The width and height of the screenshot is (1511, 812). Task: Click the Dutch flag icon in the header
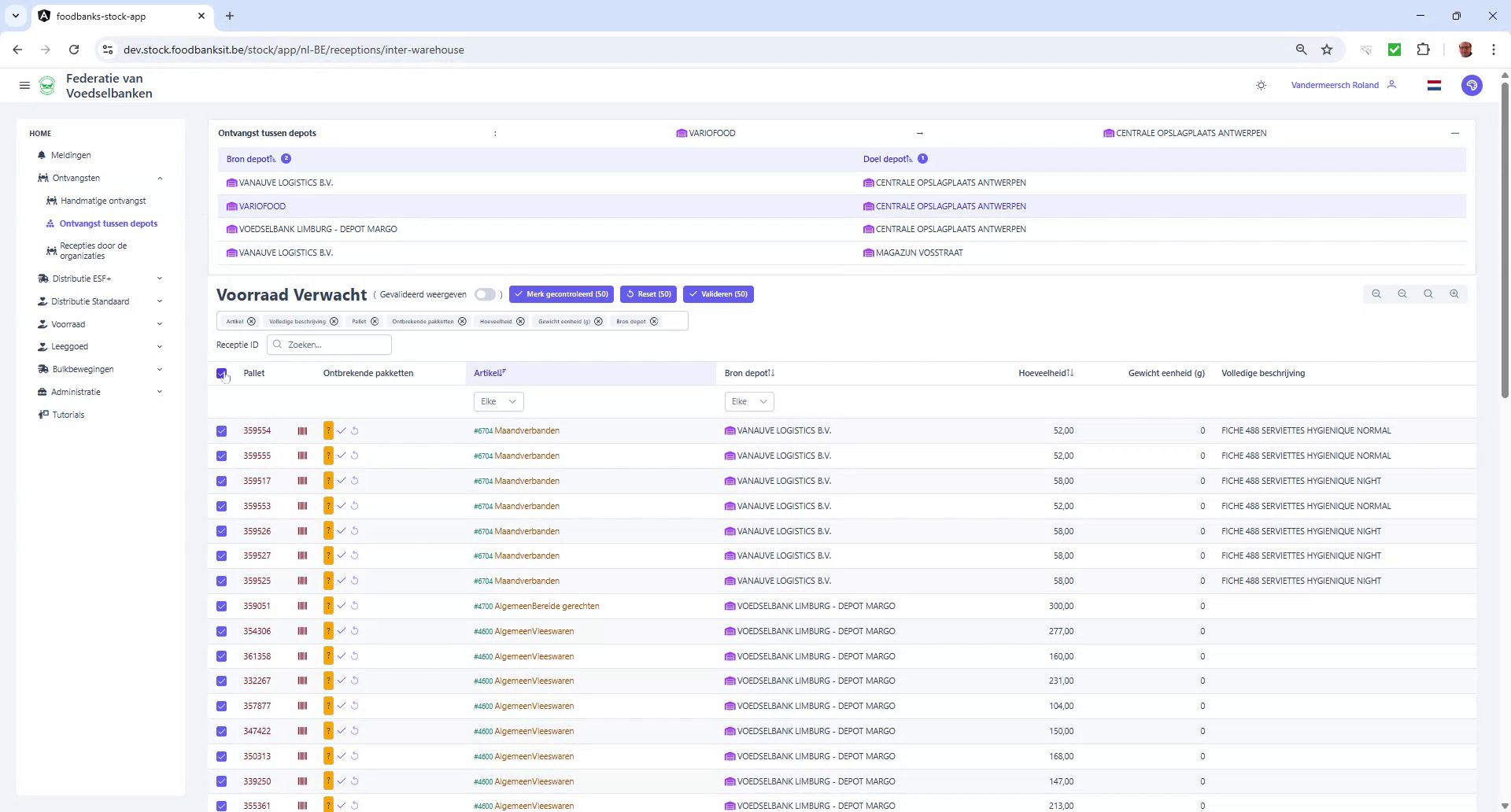pyautogui.click(x=1434, y=85)
